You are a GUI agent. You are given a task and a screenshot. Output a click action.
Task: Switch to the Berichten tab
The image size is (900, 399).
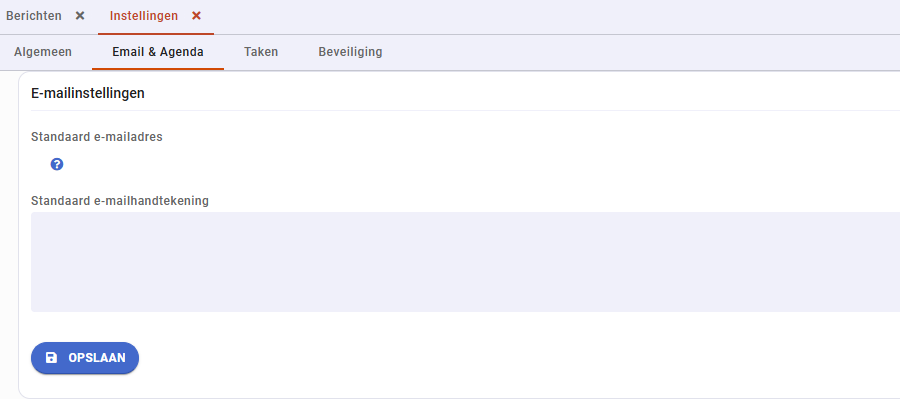(x=34, y=16)
